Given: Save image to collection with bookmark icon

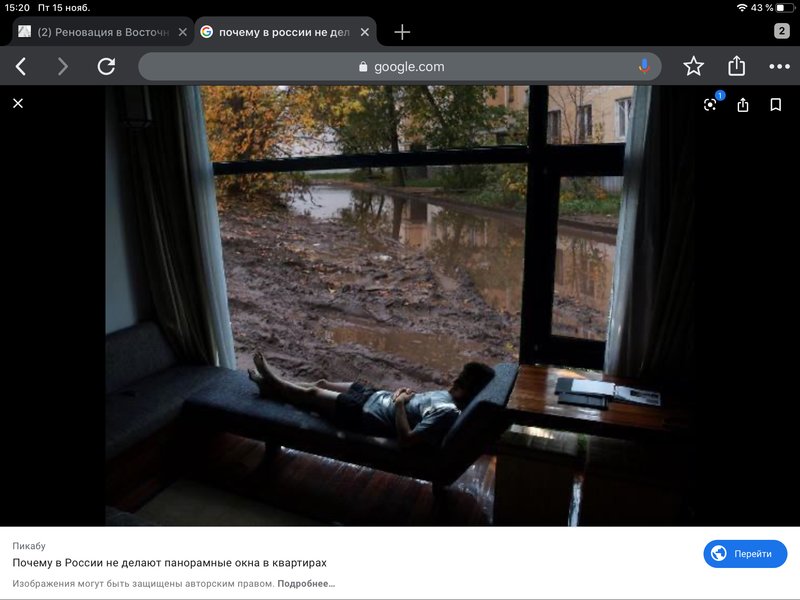Looking at the screenshot, I should pos(775,105).
